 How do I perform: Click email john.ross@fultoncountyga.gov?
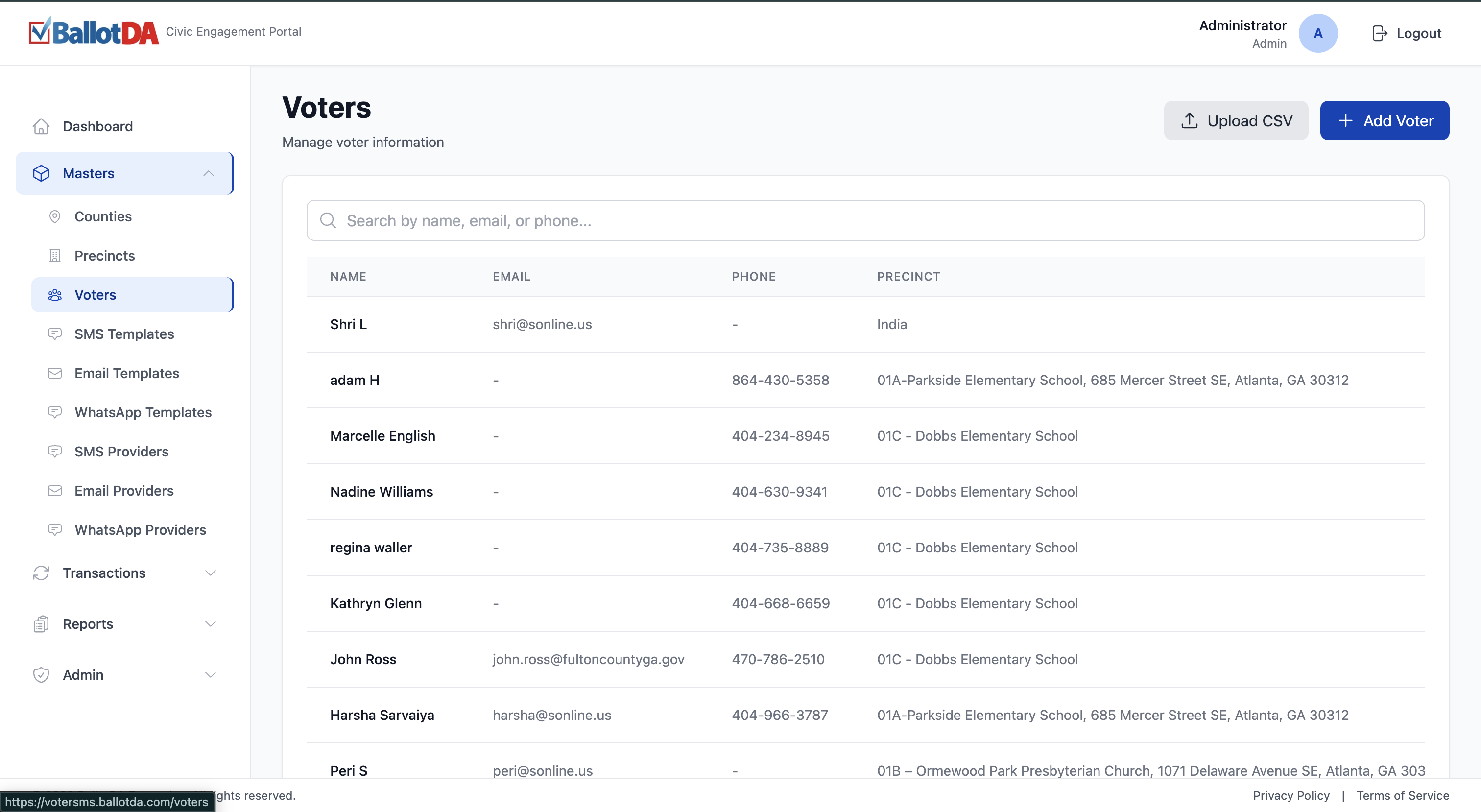coord(588,659)
